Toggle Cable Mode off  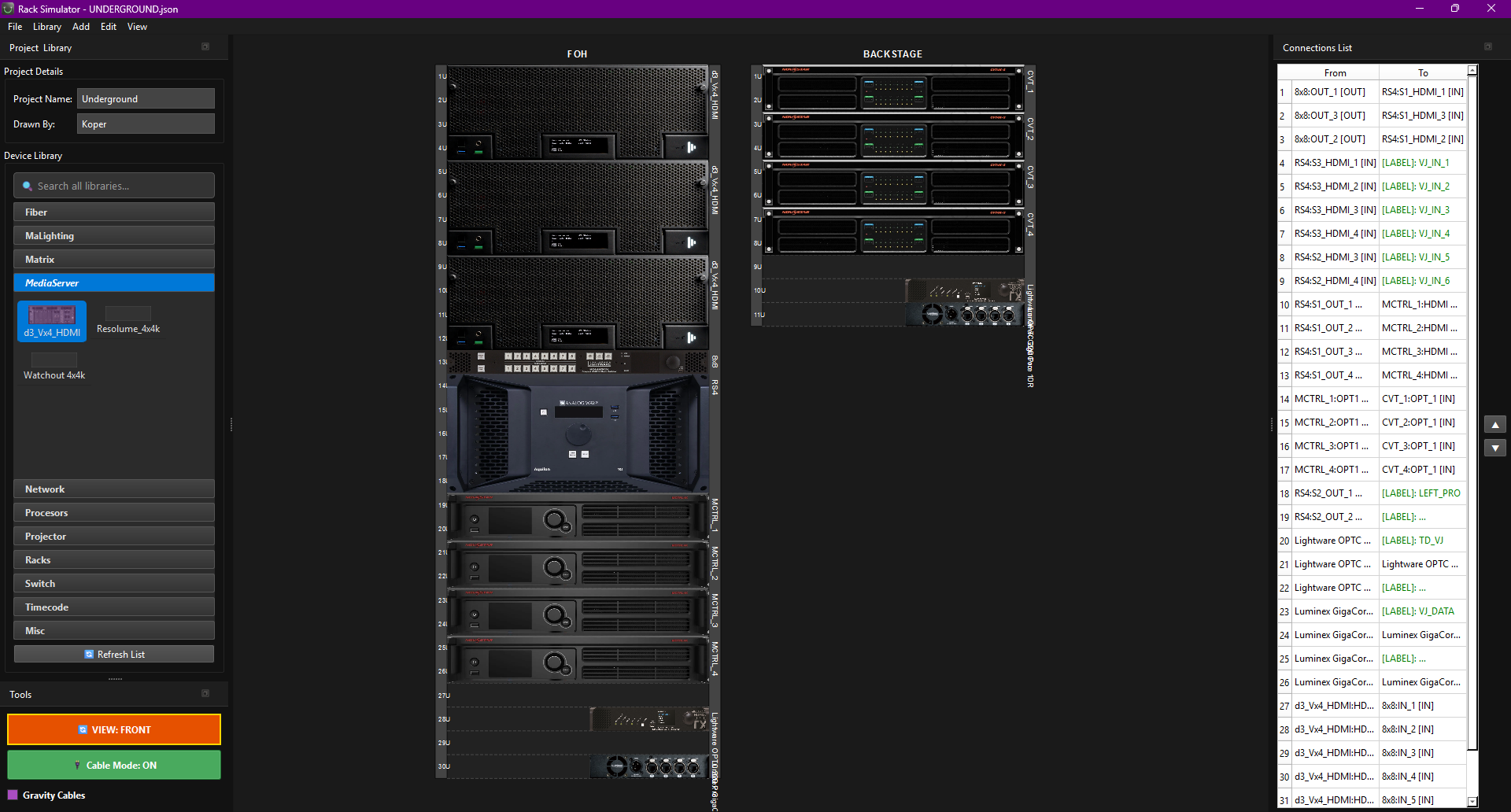pyautogui.click(x=114, y=765)
